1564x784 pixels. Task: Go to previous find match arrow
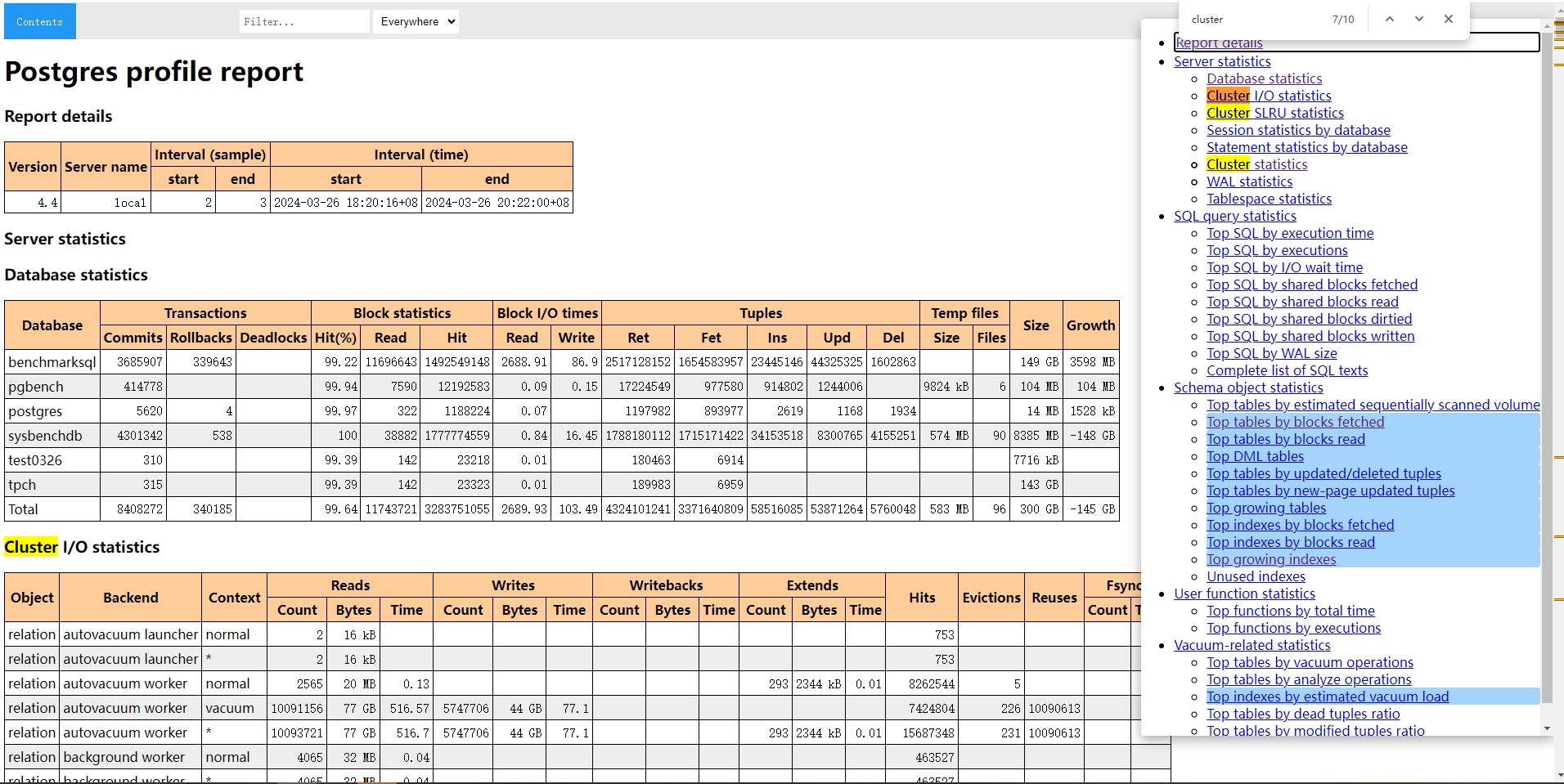[x=1389, y=19]
